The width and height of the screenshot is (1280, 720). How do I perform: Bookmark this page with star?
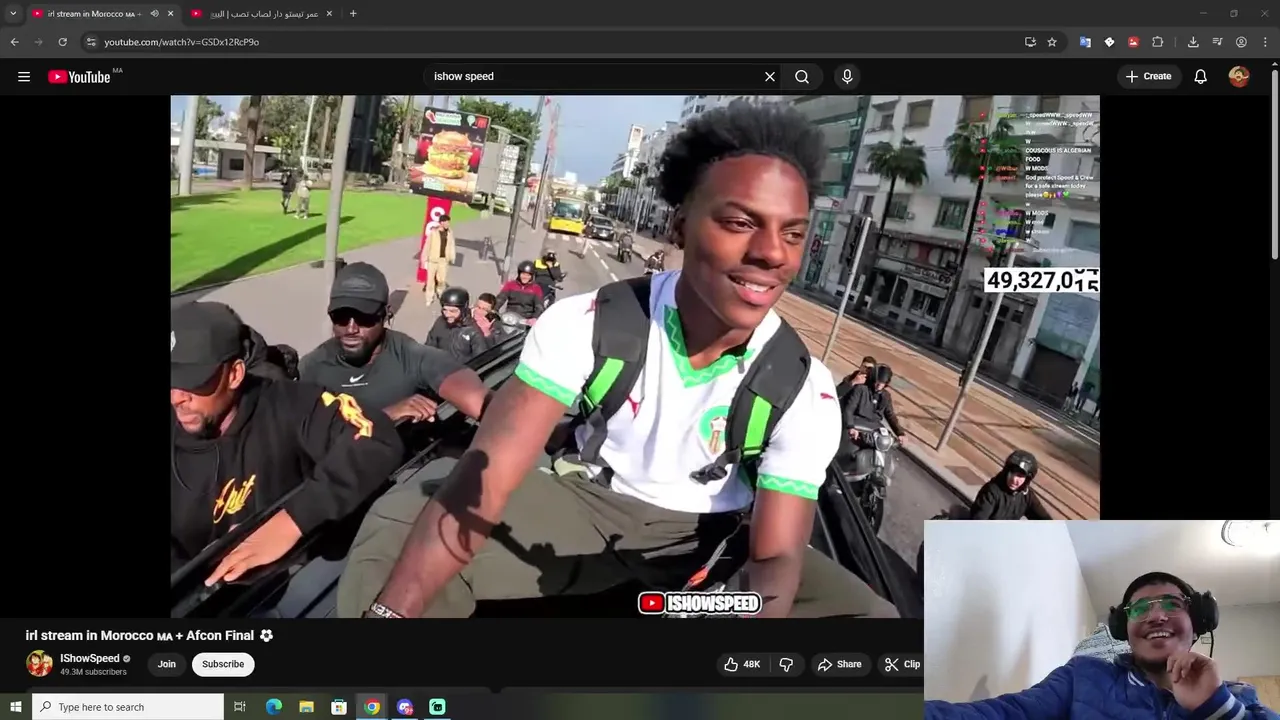(x=1052, y=42)
